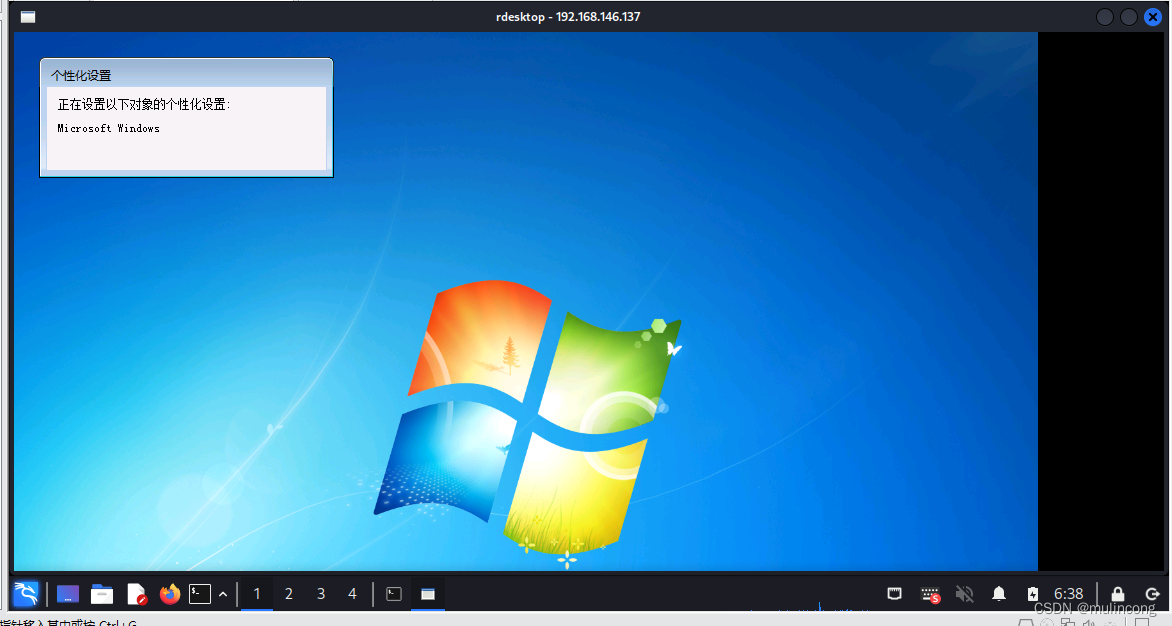Screen dimensions: 1172x626
Task: Launch Firefox from the panel
Action: click(x=170, y=594)
